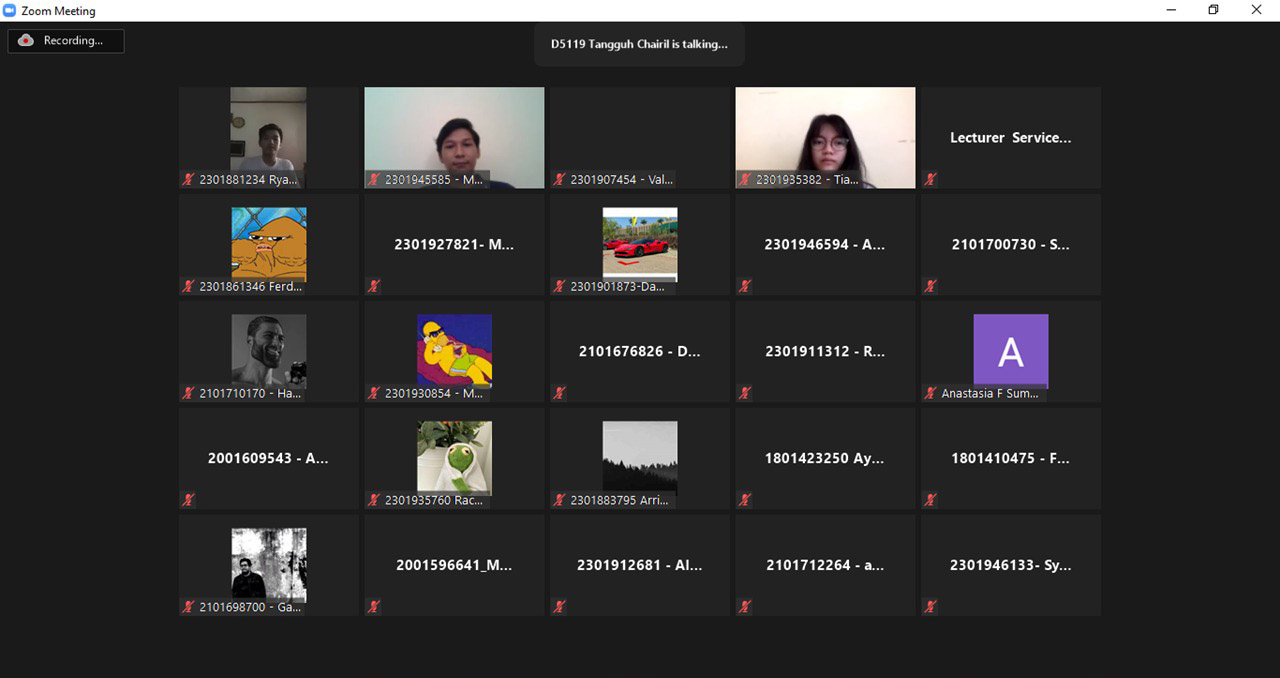Image resolution: width=1280 pixels, height=678 pixels.
Task: Select the Kermit frog profile picture
Action: point(454,457)
